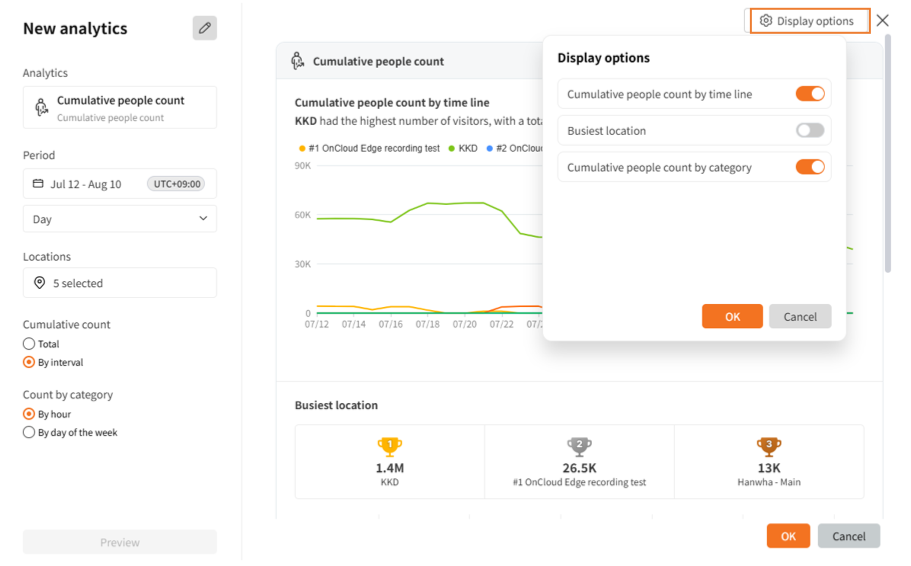911x566 pixels.
Task: Click the bronze third-place trophy icon
Action: pos(768,446)
